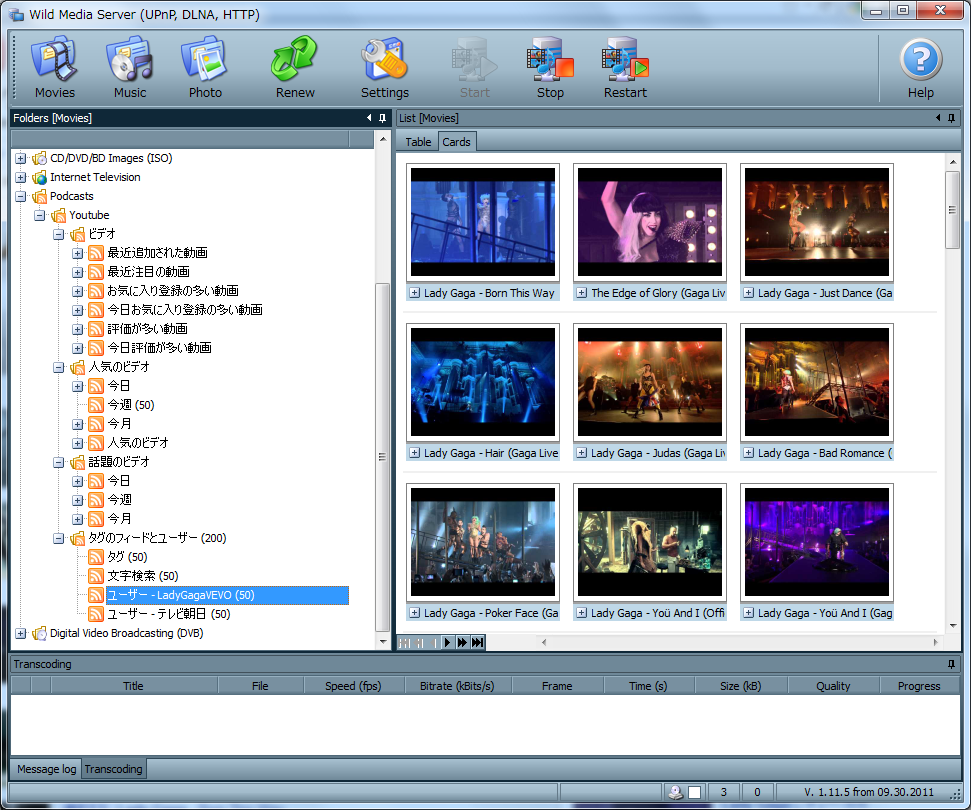
Task: Open the Lady Gaga - Judas thumbnail
Action: [x=650, y=382]
